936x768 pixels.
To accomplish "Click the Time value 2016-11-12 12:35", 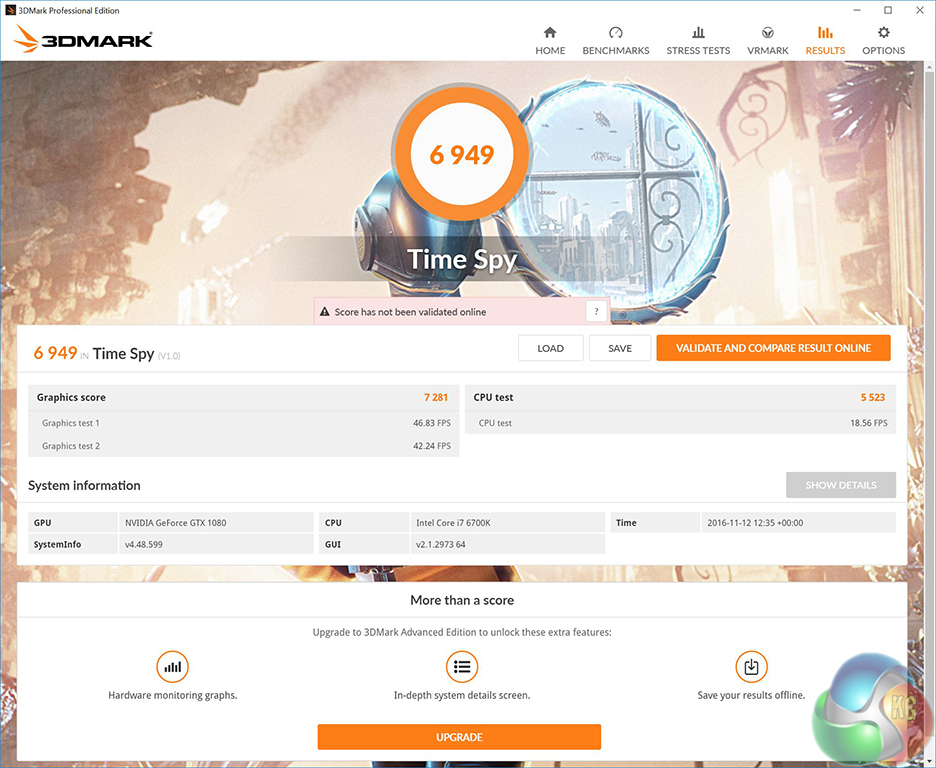I will pyautogui.click(x=755, y=523).
